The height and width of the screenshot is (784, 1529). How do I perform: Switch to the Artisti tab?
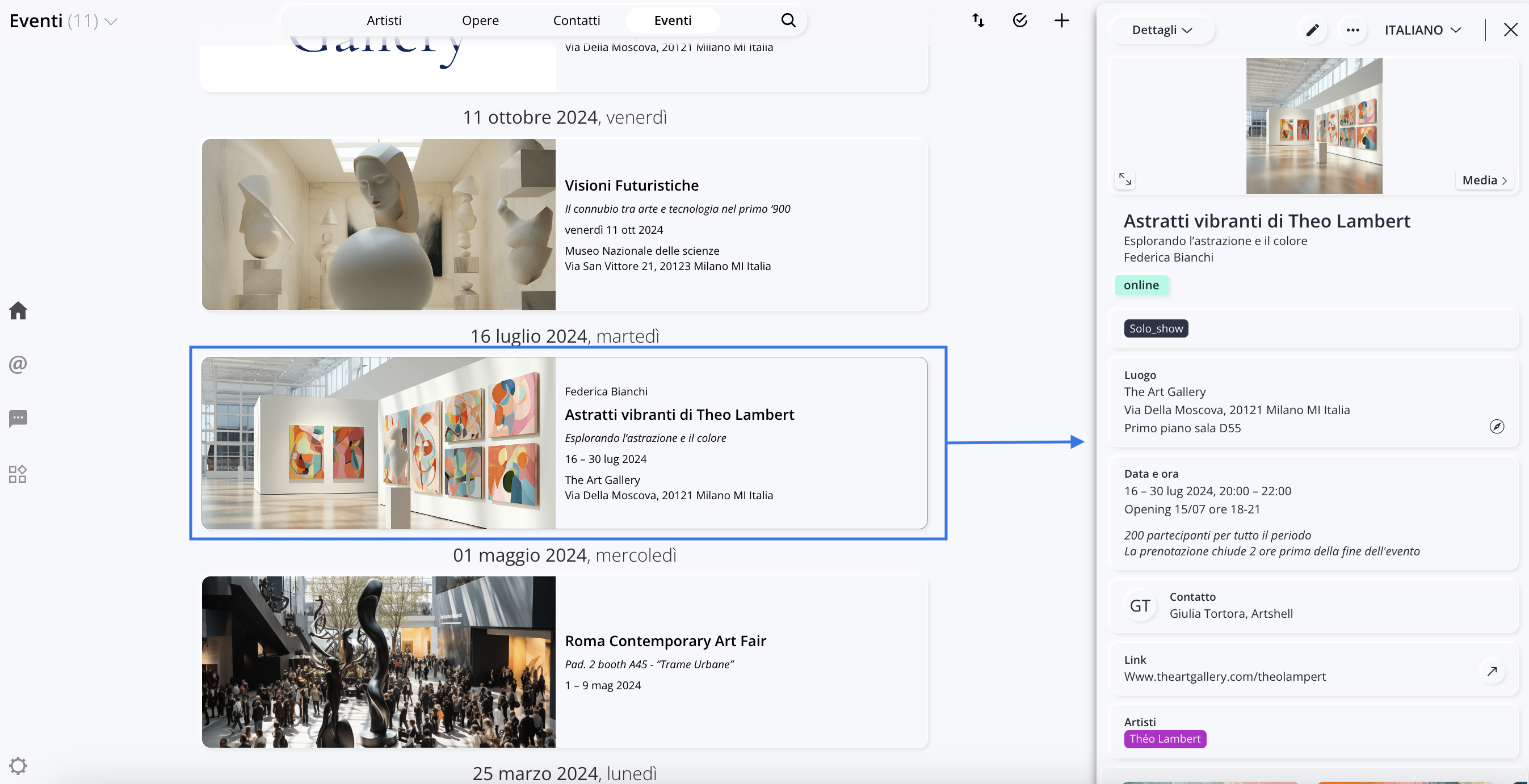384,20
